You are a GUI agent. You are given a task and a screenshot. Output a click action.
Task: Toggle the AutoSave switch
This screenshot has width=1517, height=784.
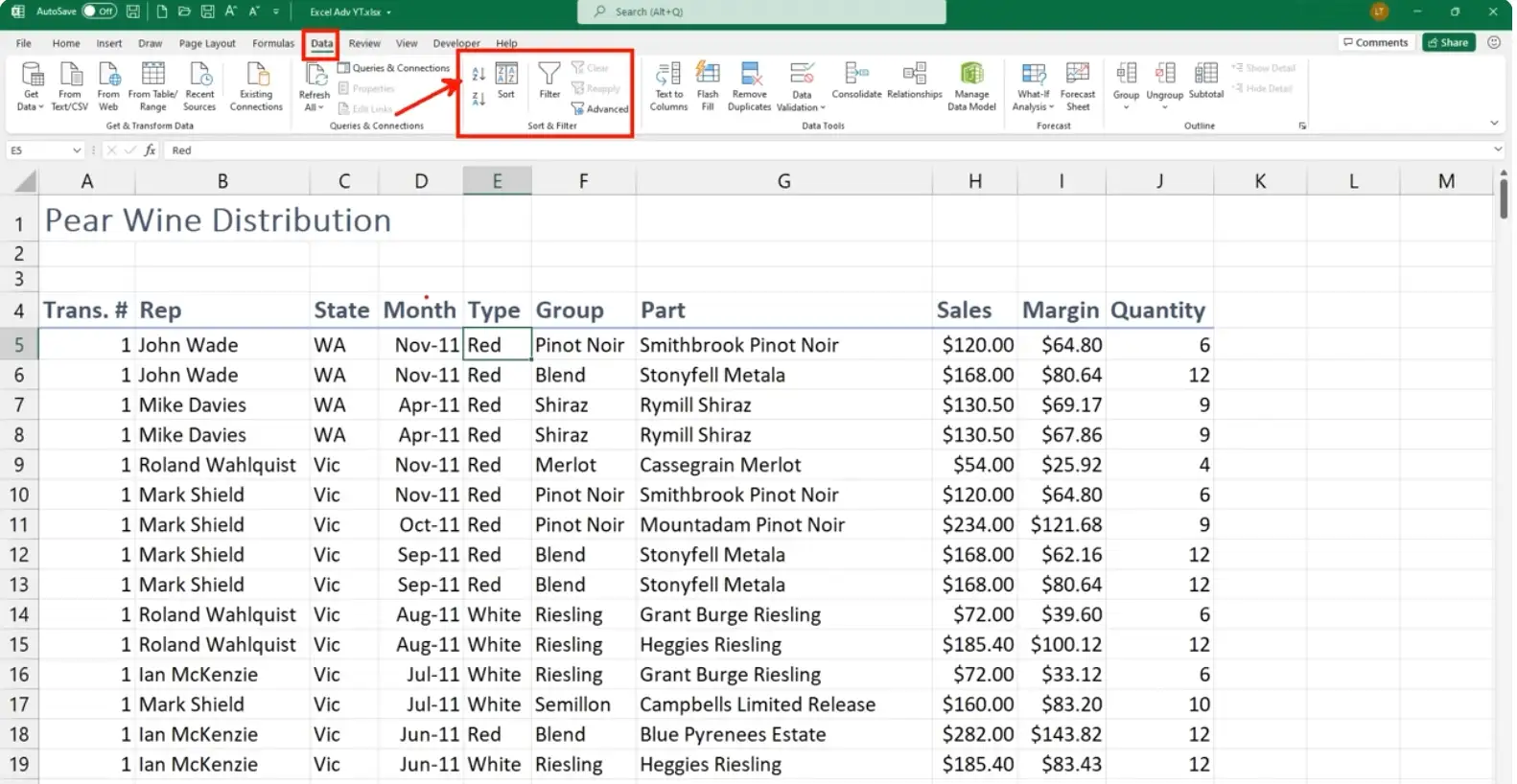pyautogui.click(x=100, y=12)
